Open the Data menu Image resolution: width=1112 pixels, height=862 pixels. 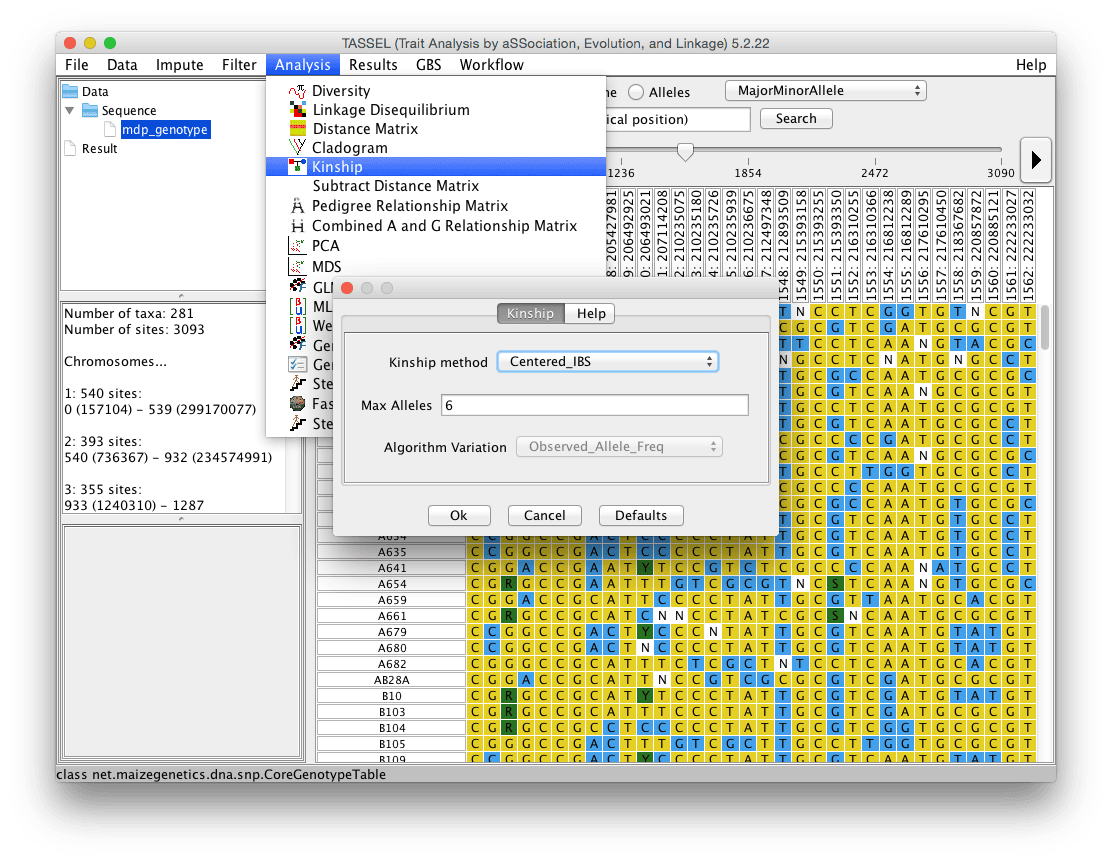point(122,65)
